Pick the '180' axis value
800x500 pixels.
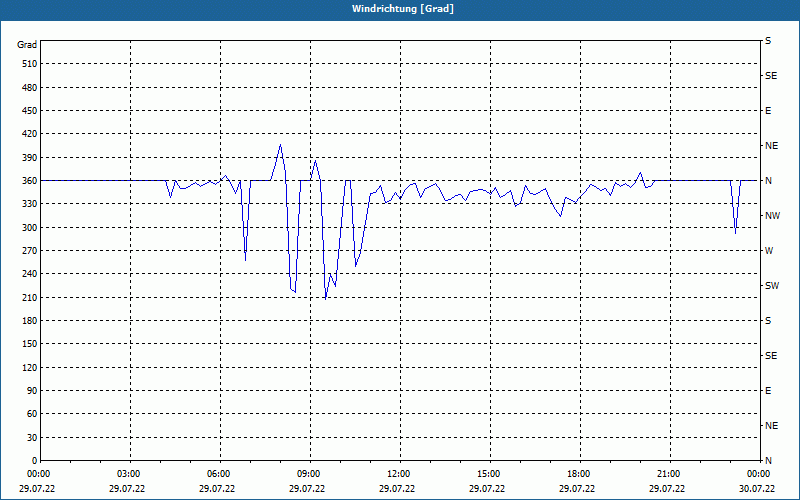(x=30, y=321)
